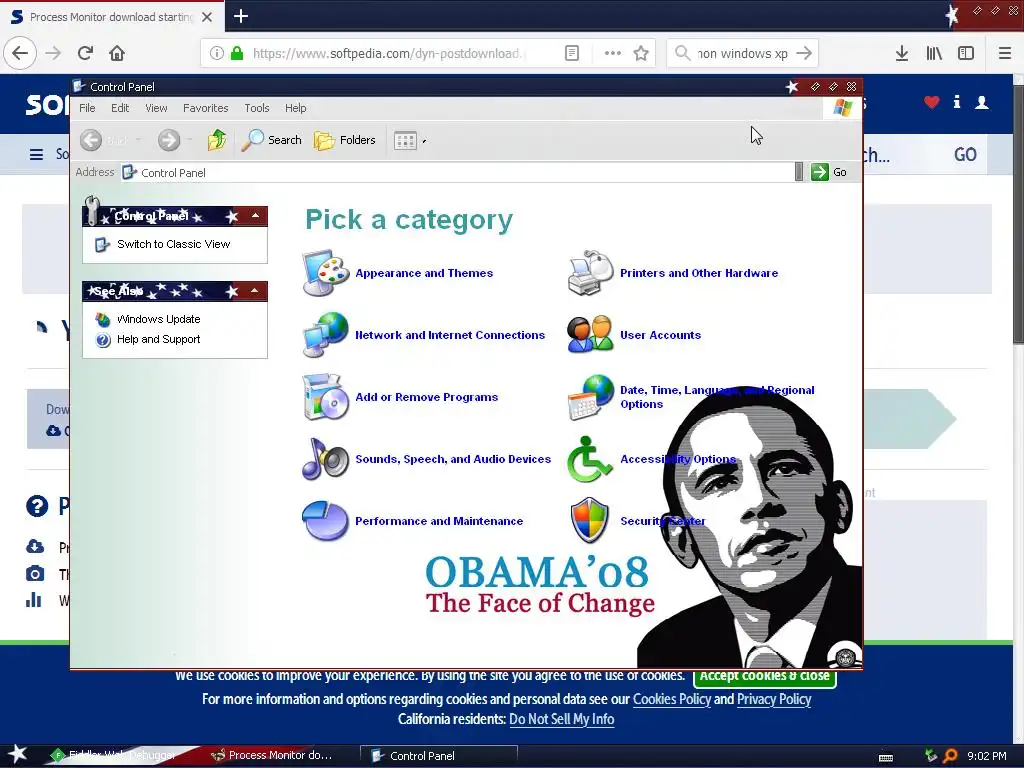The image size is (1024, 768).
Task: Collapse the See Also side panel
Action: pyautogui.click(x=255, y=291)
